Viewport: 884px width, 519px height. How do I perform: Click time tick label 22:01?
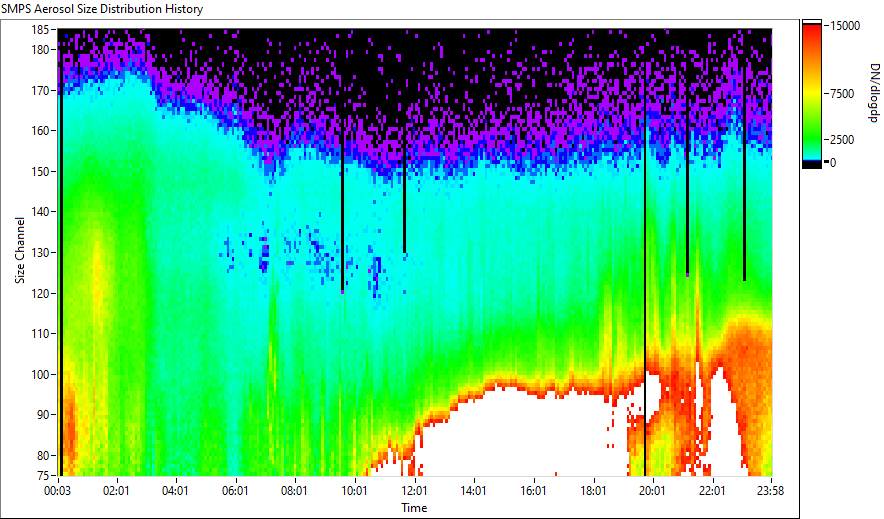[x=712, y=491]
